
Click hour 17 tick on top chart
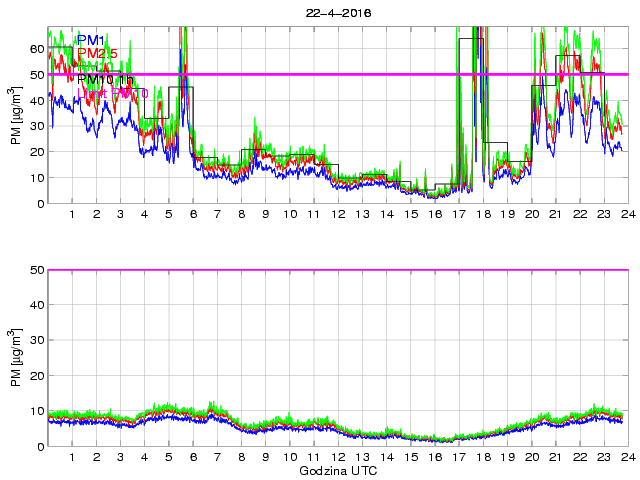tap(459, 215)
